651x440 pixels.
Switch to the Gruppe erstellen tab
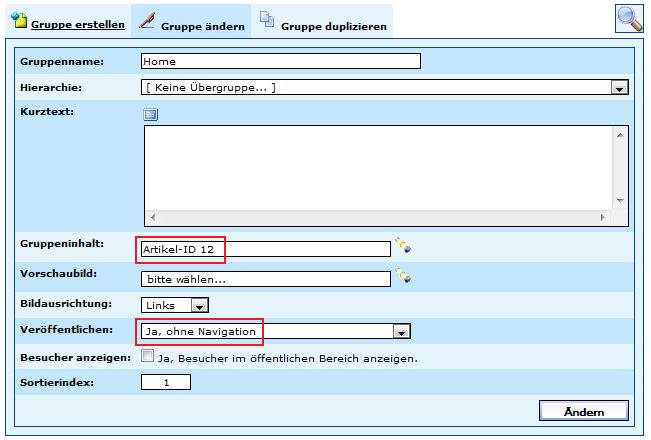click(68, 24)
